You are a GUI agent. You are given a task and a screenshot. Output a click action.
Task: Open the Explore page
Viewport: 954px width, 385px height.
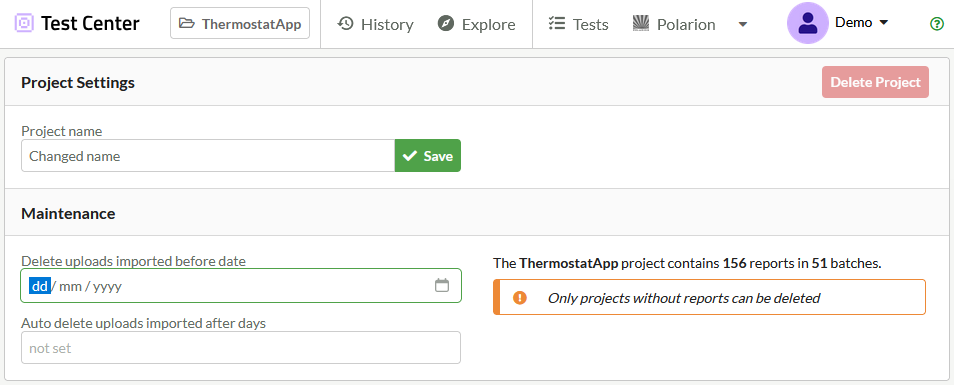476,24
